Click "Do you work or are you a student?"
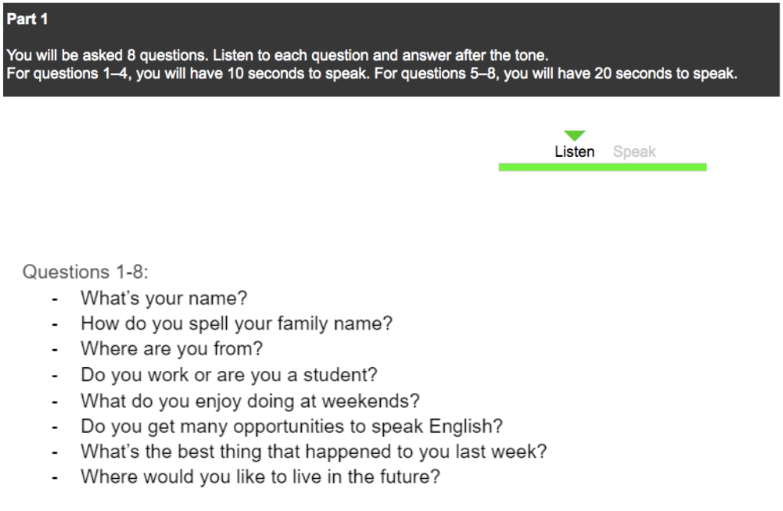Viewport: 783px width, 511px height. 229,375
